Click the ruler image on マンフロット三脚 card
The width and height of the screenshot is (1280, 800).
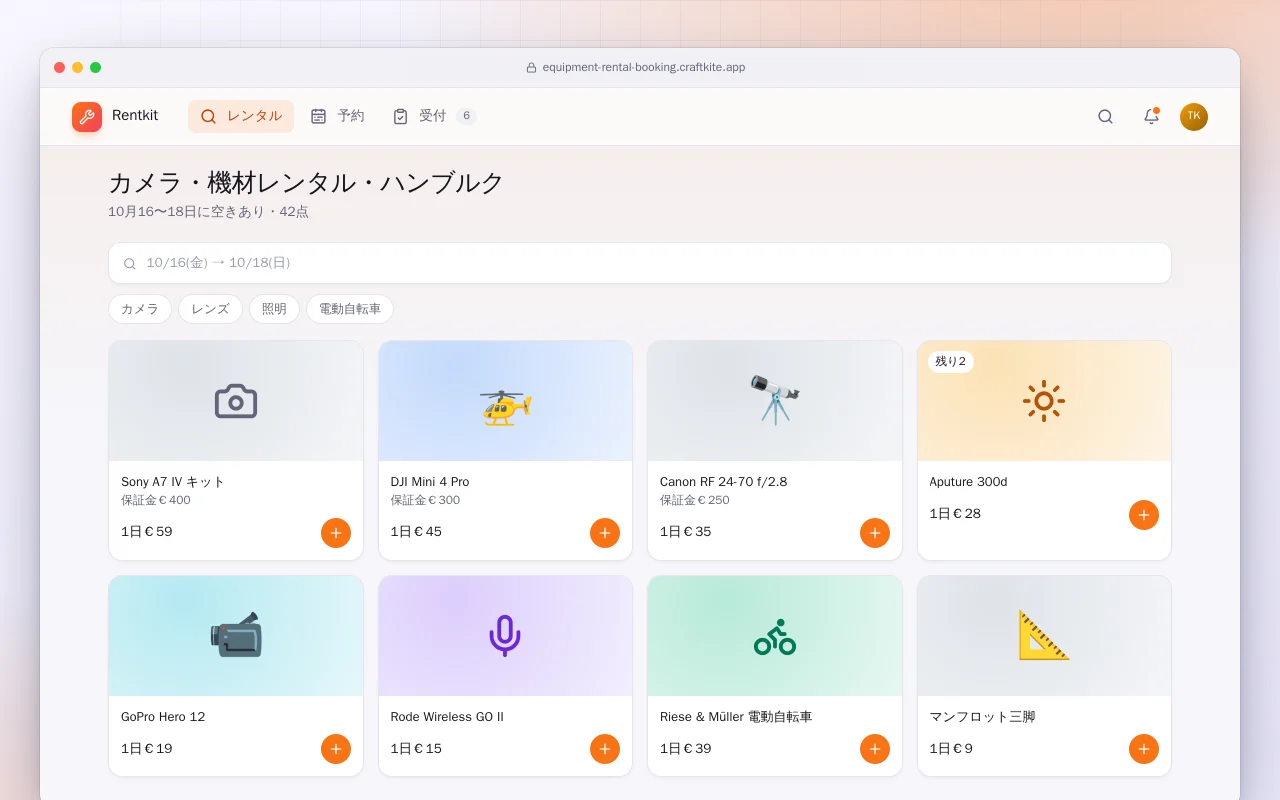coord(1044,636)
